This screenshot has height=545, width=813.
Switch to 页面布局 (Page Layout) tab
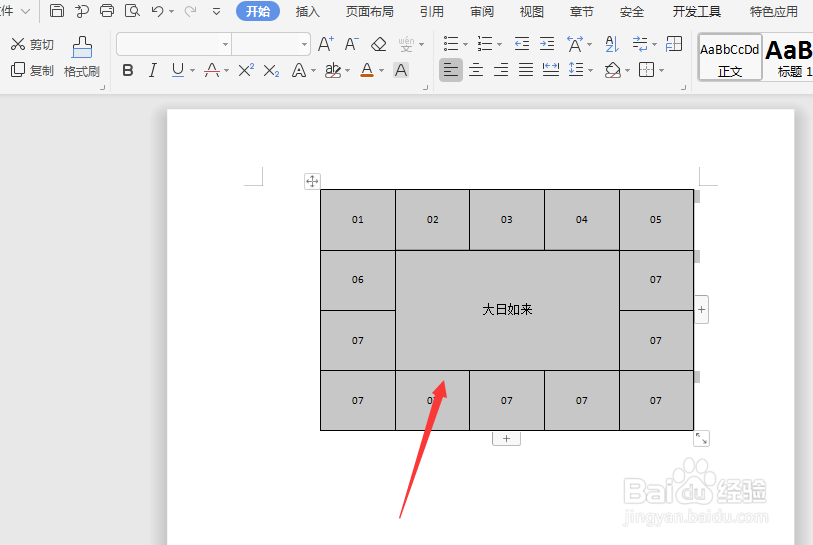pyautogui.click(x=370, y=11)
